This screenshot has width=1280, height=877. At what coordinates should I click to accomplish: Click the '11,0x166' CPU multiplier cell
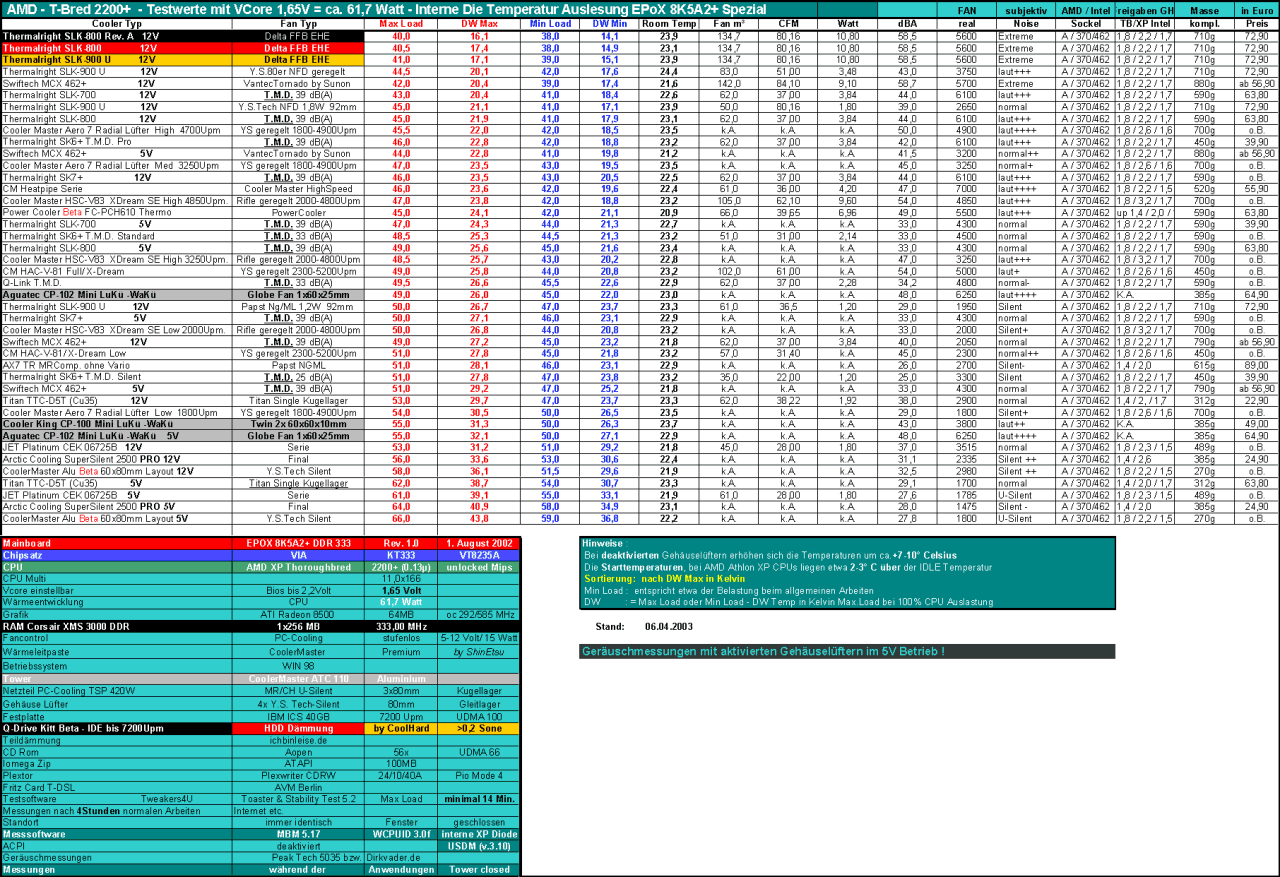(x=401, y=578)
